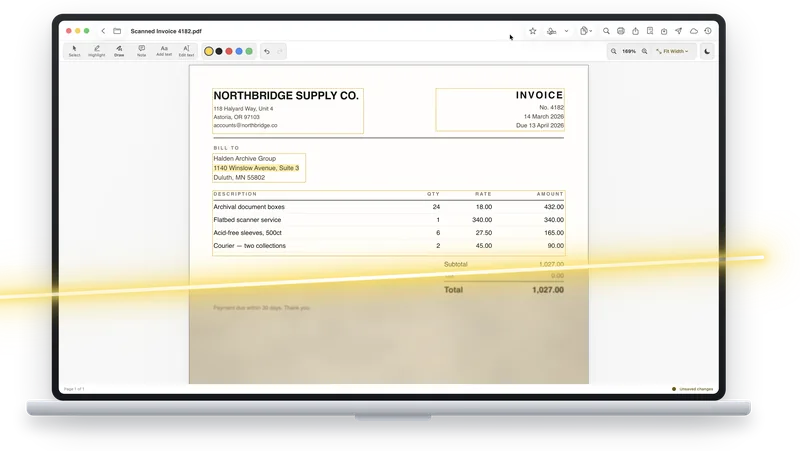Viewport: 800px width, 451px height.
Task: Click the share export icon
Action: (635, 31)
